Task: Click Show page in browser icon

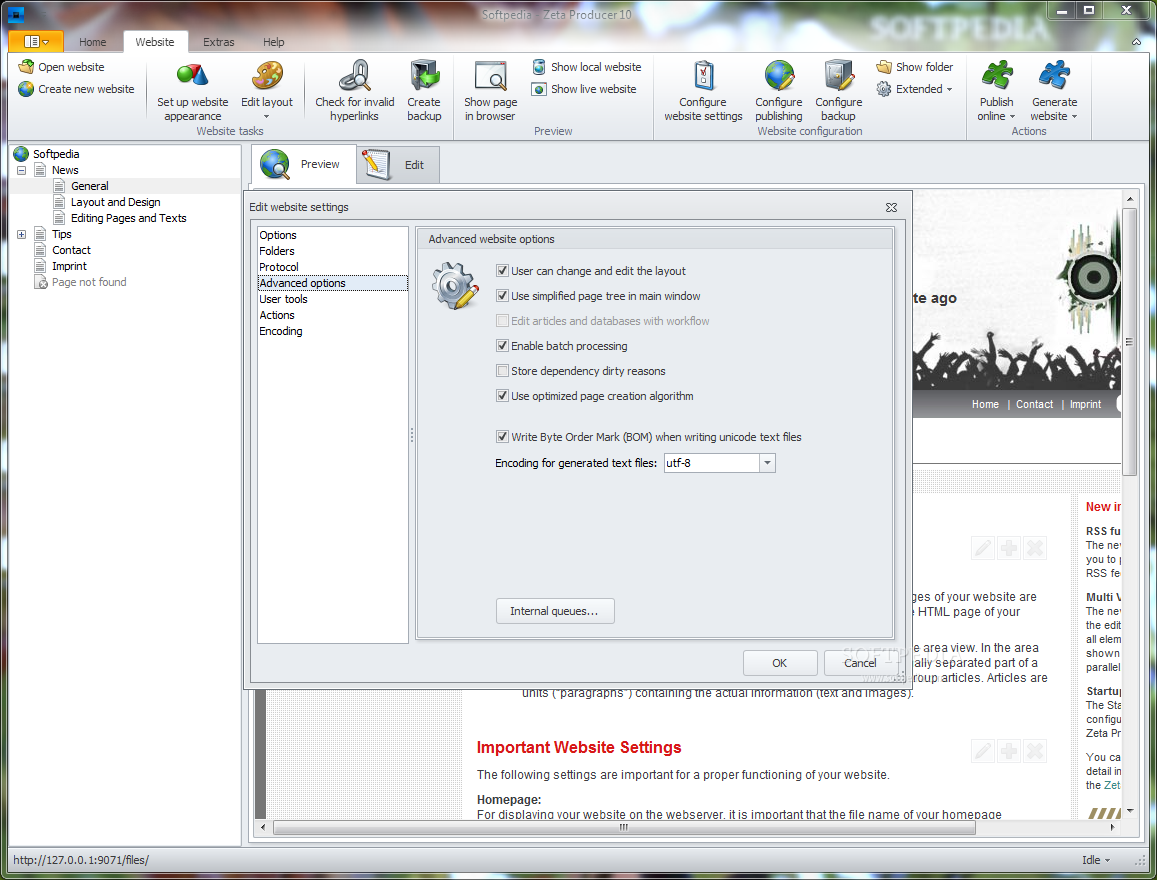Action: pos(491,75)
